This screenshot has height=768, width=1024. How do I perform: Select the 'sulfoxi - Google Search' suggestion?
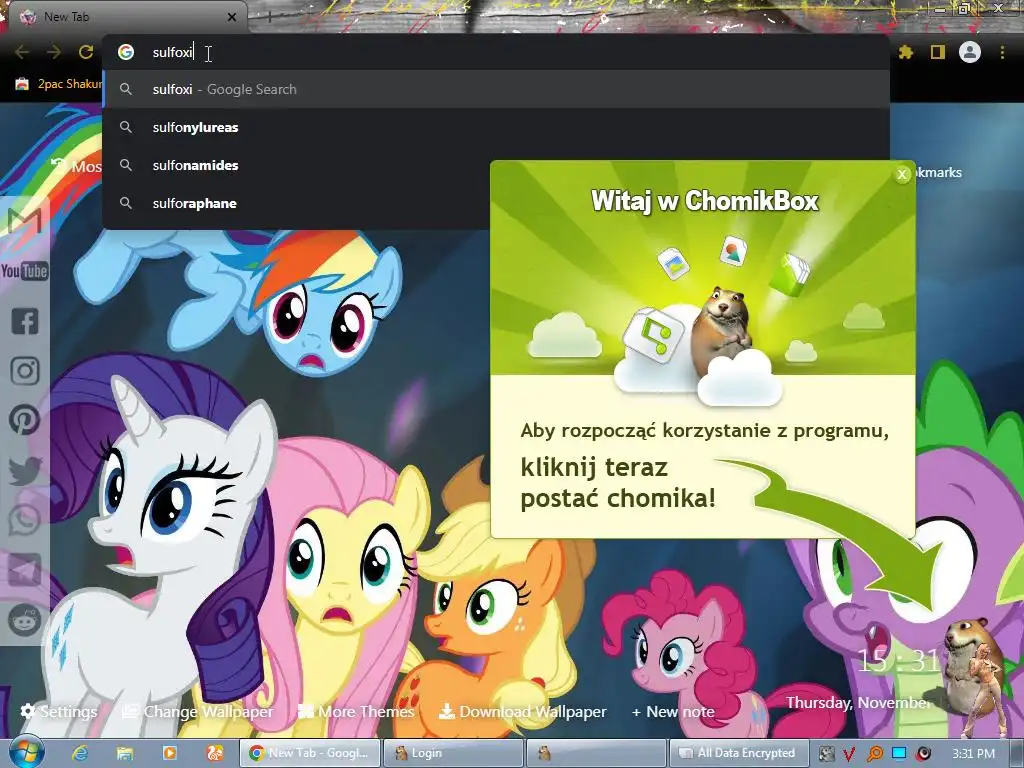(496, 89)
